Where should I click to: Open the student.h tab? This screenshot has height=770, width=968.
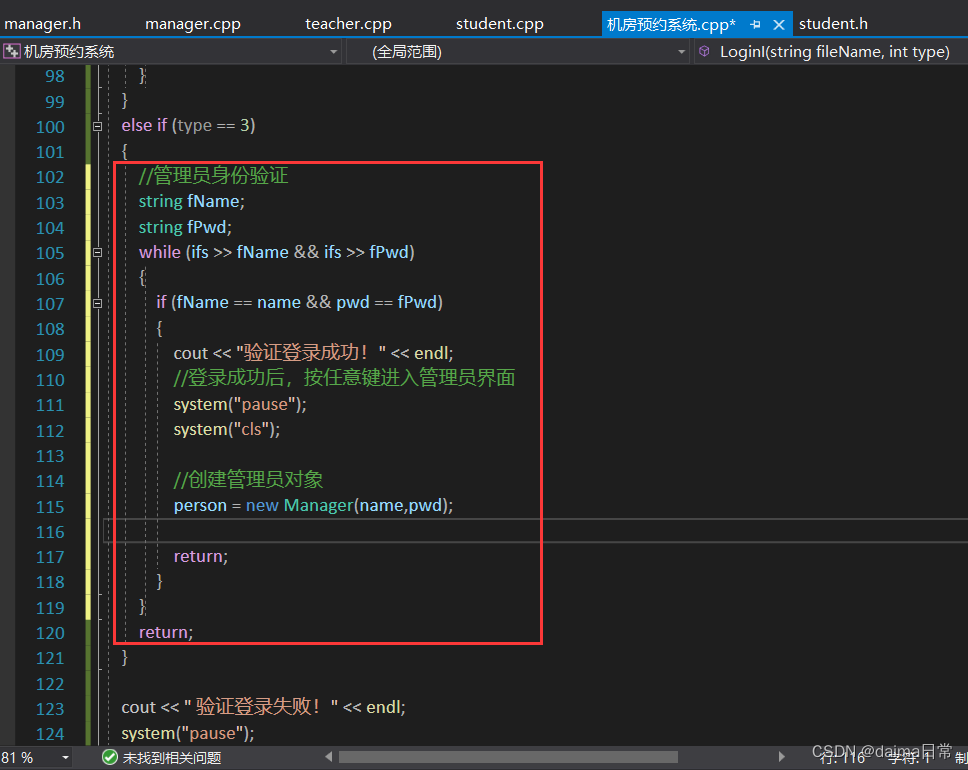tap(833, 24)
